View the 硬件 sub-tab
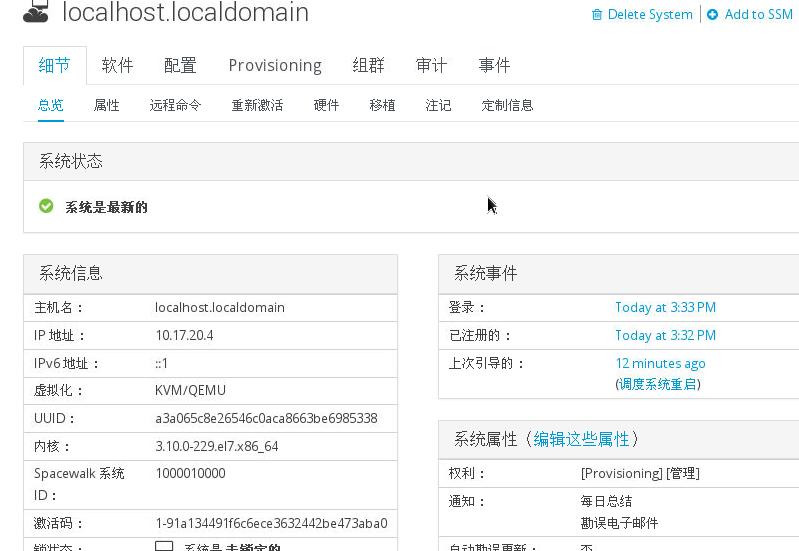 tap(326, 105)
